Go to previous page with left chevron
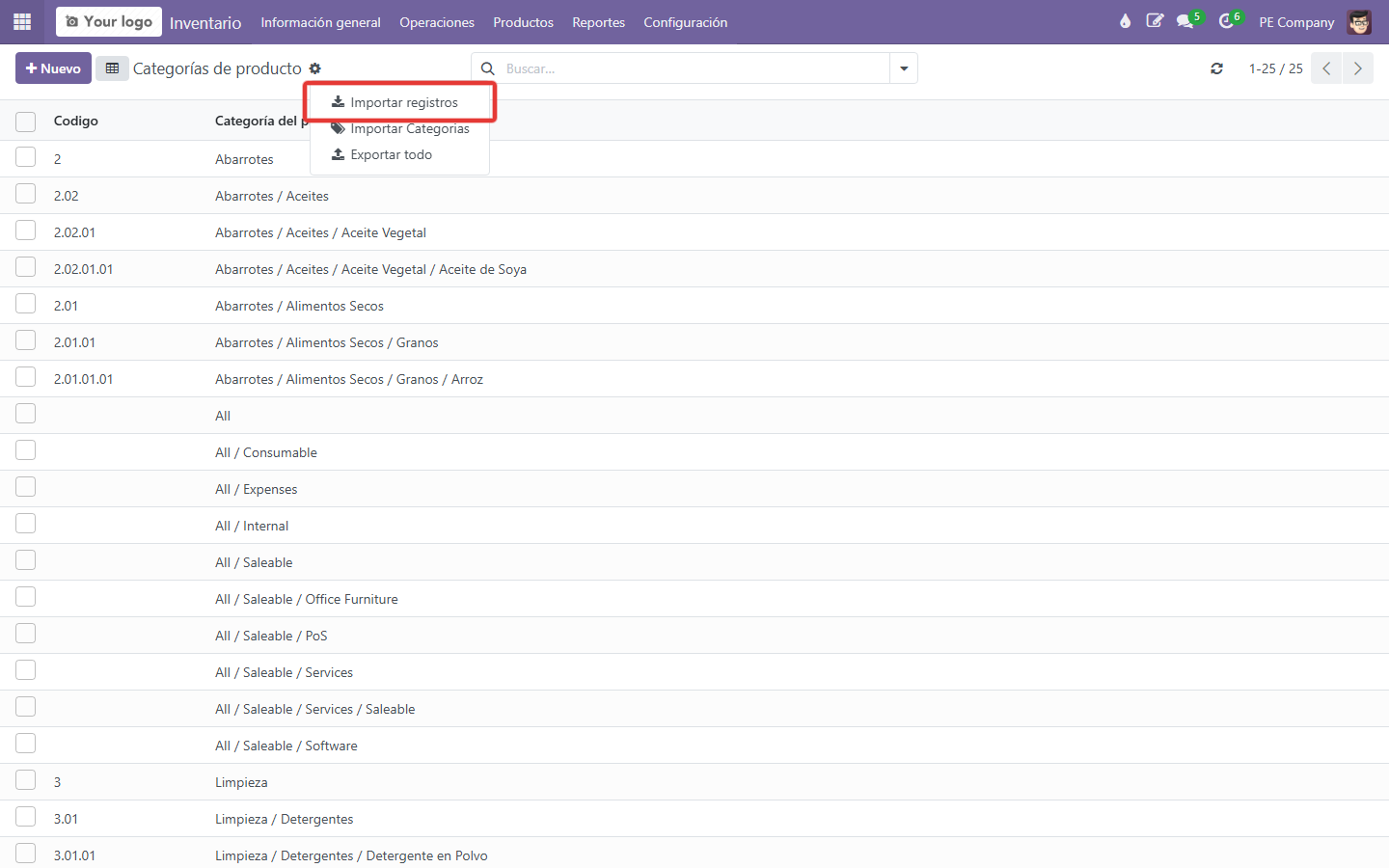 pyautogui.click(x=1326, y=68)
